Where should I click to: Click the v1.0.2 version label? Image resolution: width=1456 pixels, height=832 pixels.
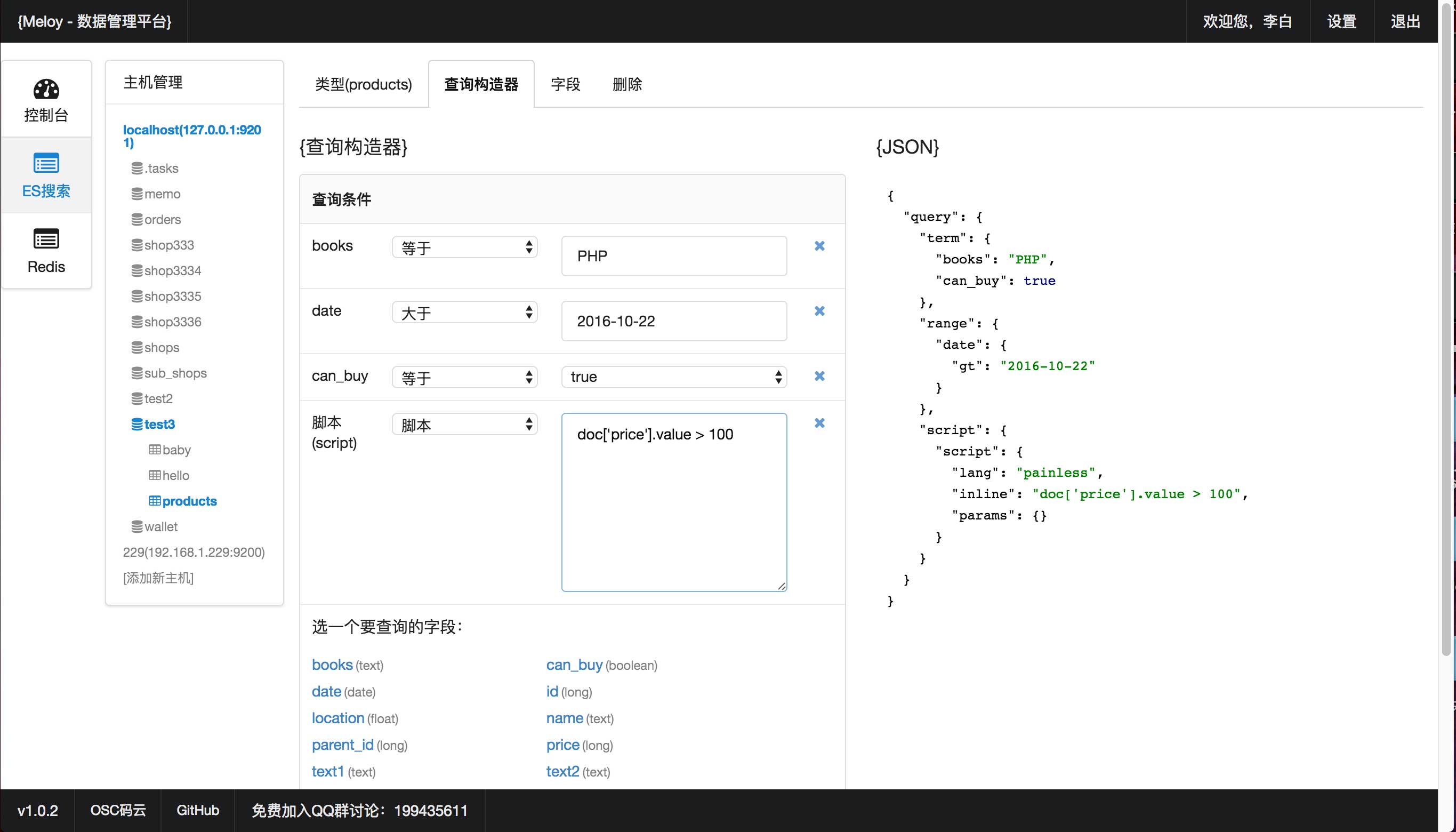pos(38,810)
